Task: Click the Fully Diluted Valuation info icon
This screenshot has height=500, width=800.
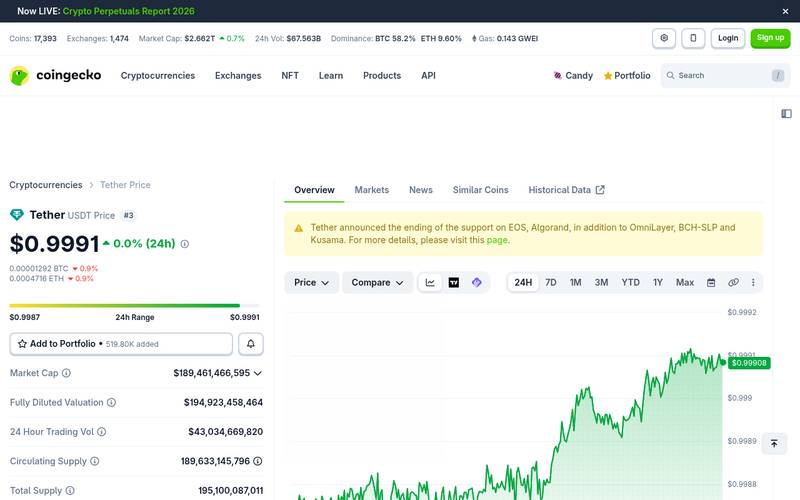Action: point(111,403)
